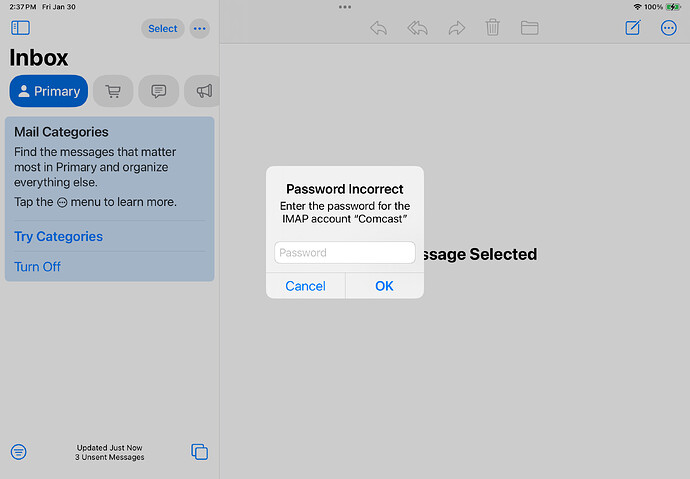
Task: Tap the 2:37 PM clock
Action: (x=23, y=7)
